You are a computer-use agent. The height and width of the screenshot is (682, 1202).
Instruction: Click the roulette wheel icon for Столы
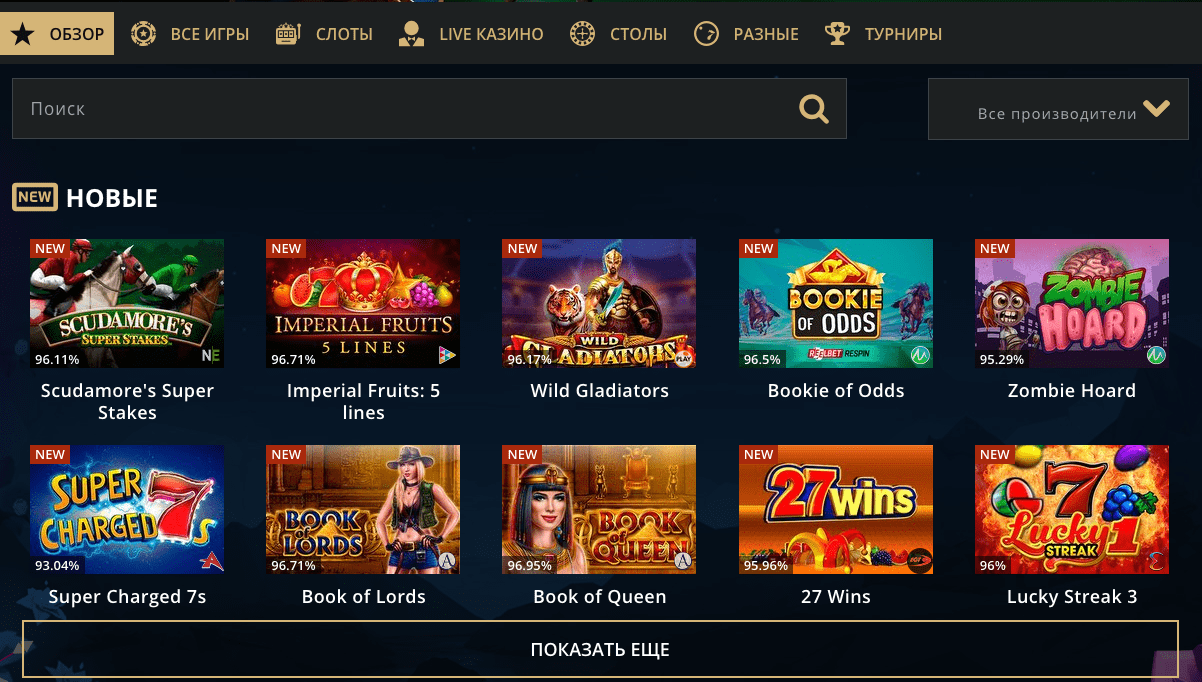582,34
